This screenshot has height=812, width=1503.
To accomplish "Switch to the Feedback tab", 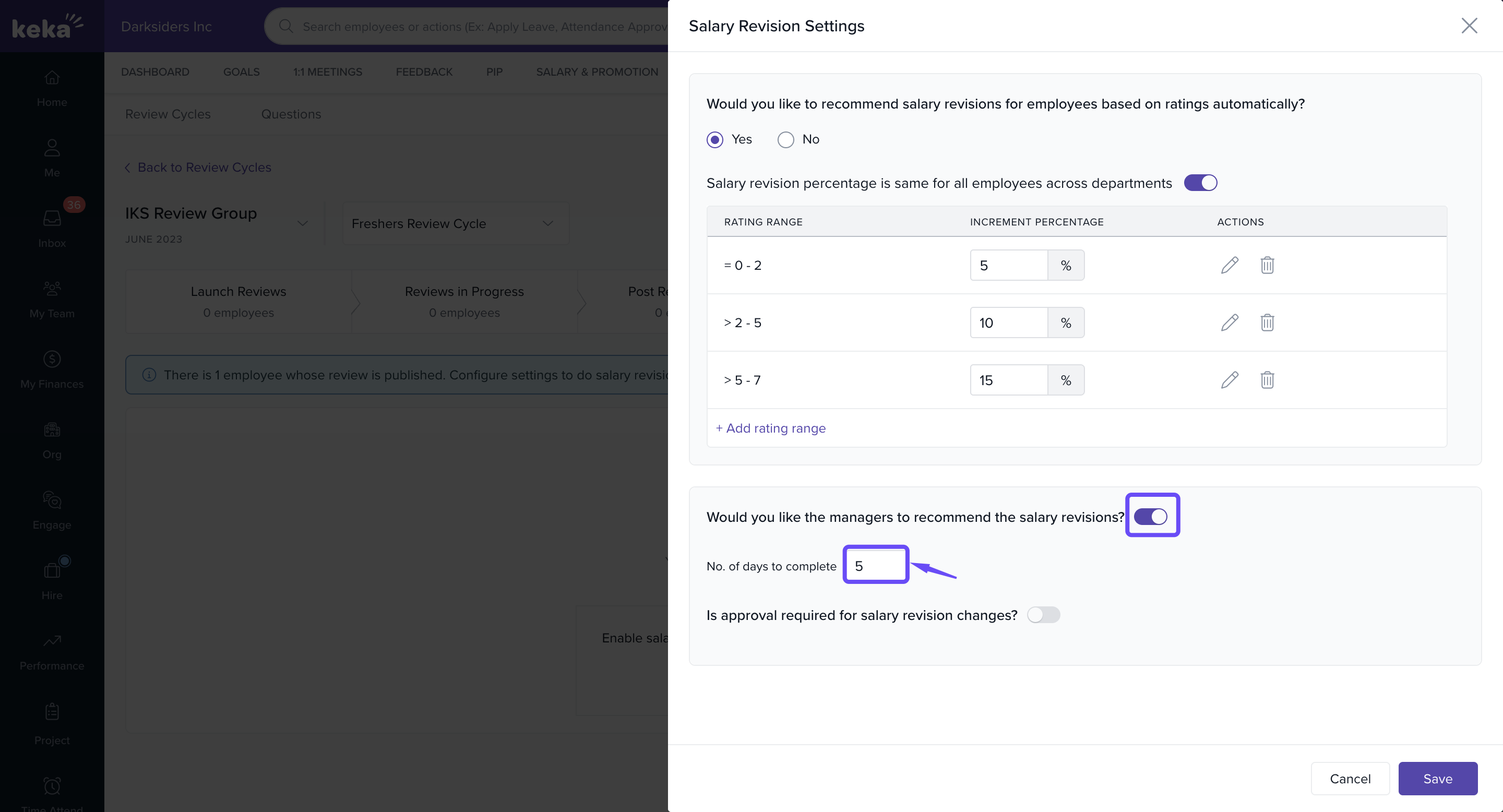I will point(424,71).
